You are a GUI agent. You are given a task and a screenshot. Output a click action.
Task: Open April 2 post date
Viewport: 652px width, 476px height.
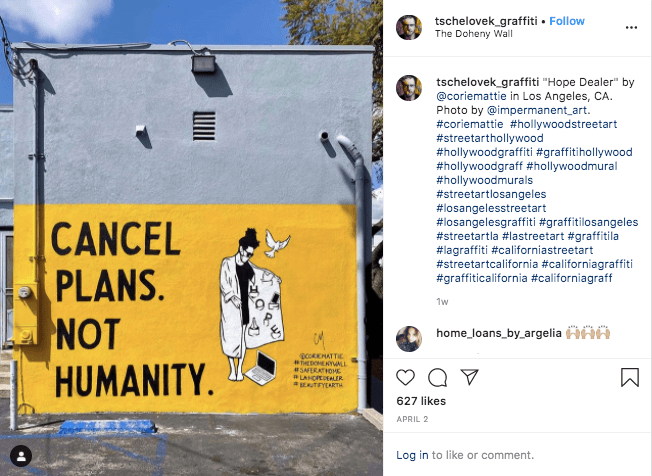pos(412,419)
